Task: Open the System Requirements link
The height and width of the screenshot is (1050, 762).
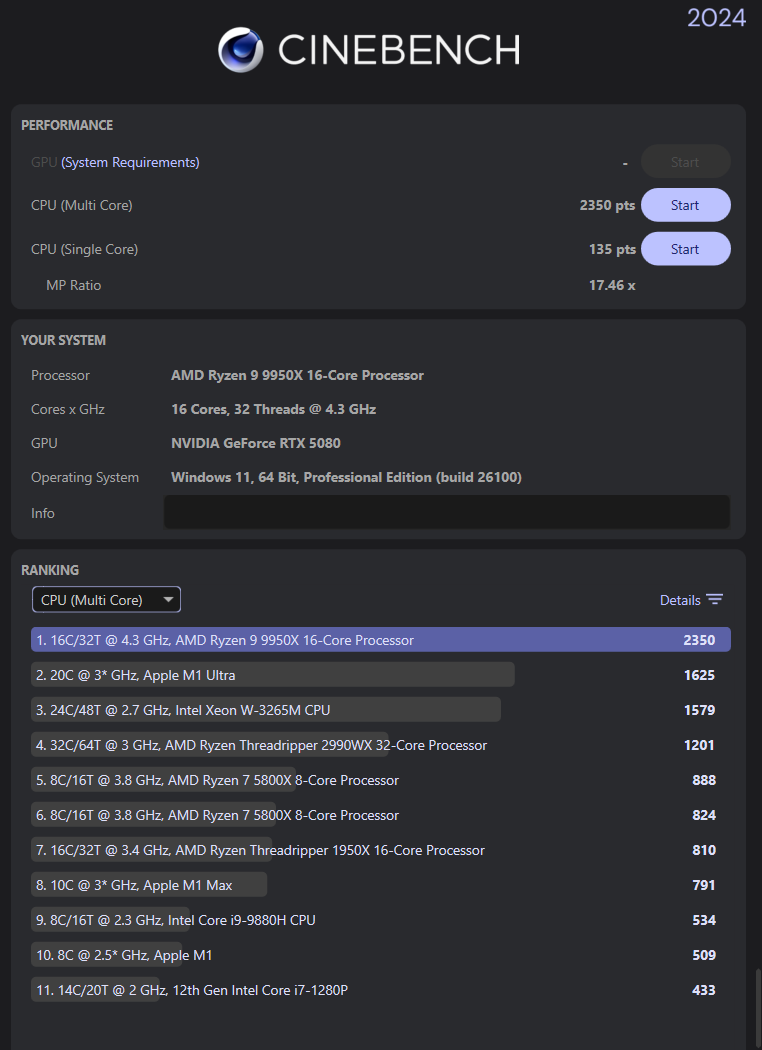Action: click(x=130, y=161)
